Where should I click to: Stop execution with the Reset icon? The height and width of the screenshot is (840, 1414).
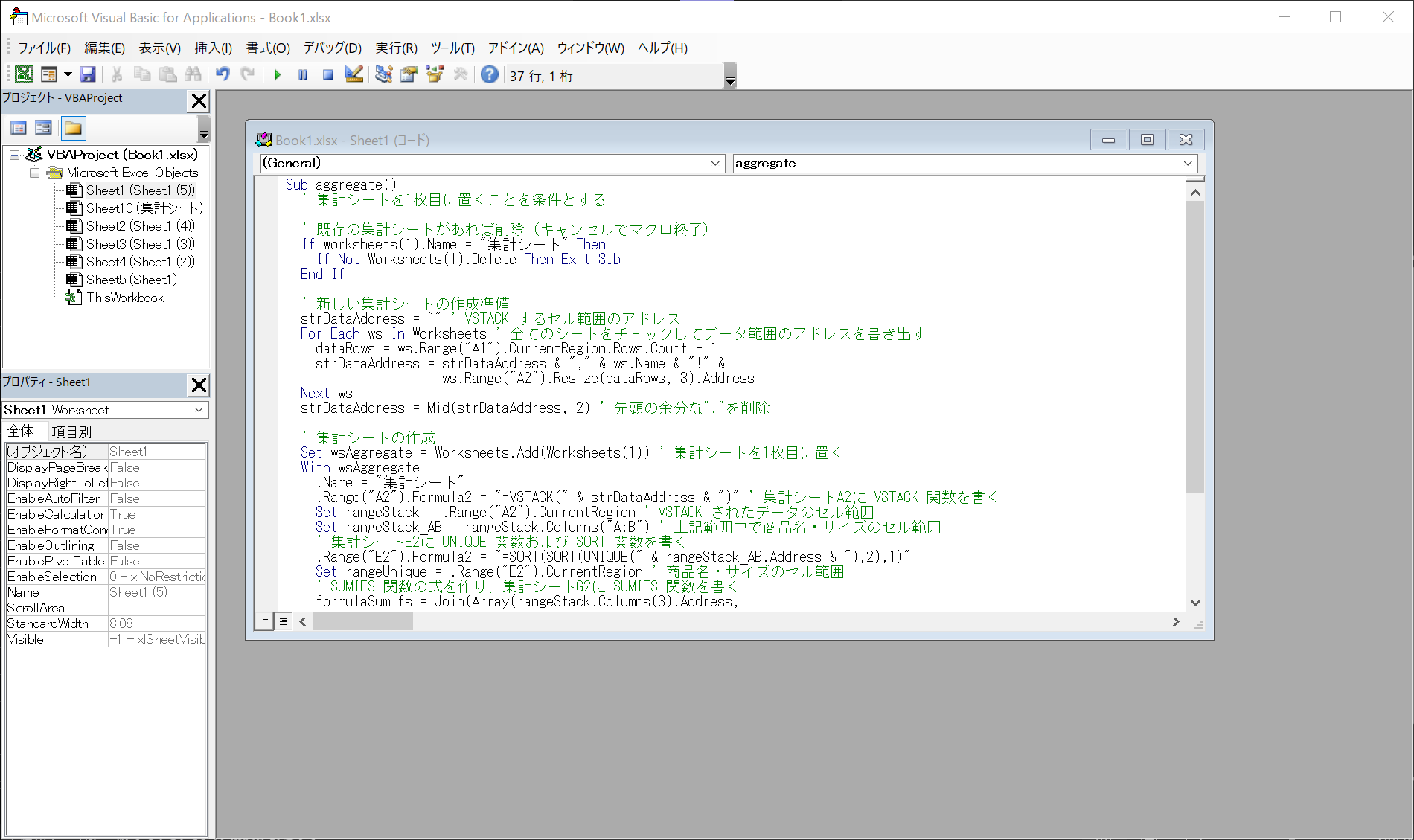pos(328,74)
